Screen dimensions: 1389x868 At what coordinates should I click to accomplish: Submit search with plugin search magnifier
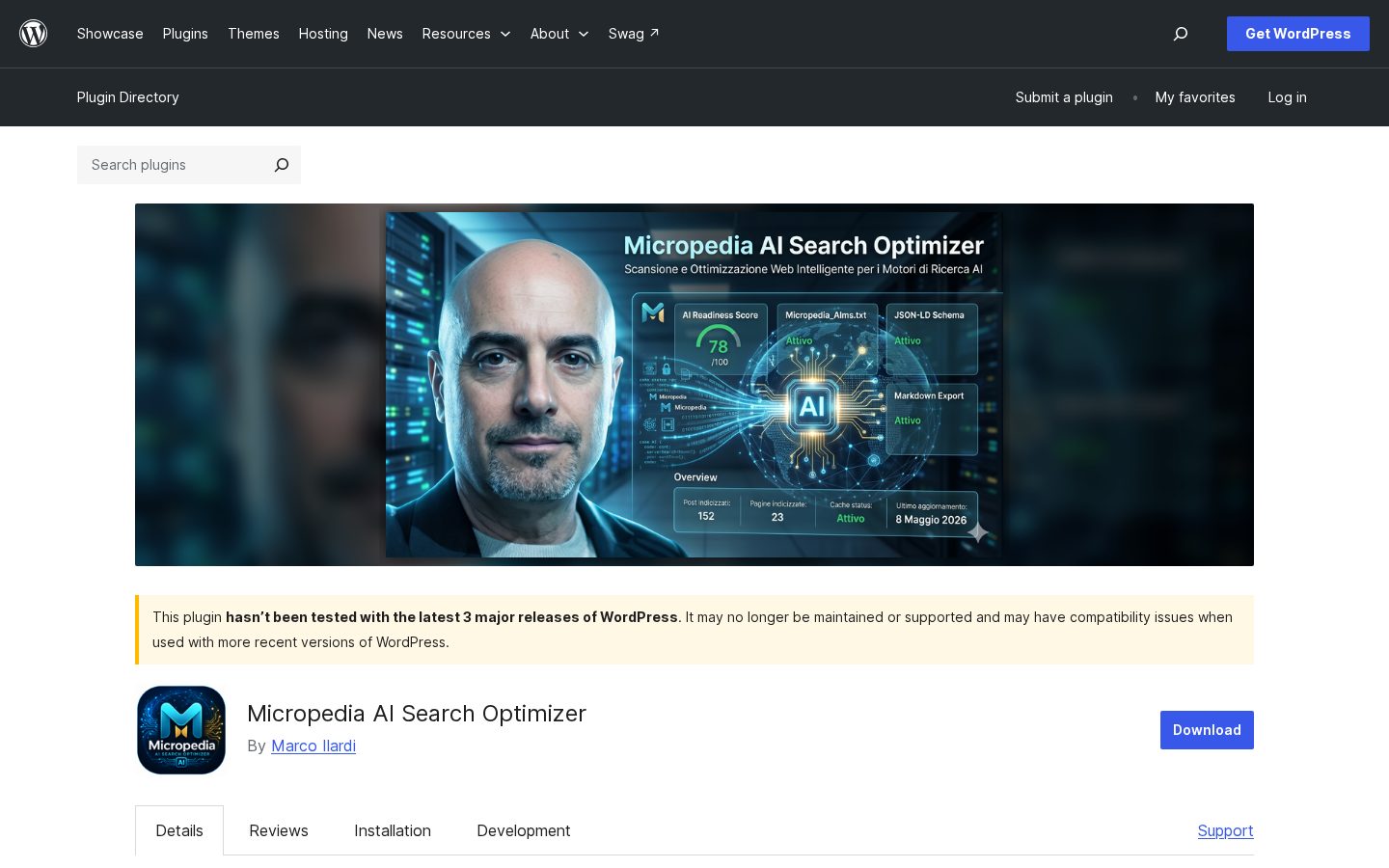[x=282, y=165]
